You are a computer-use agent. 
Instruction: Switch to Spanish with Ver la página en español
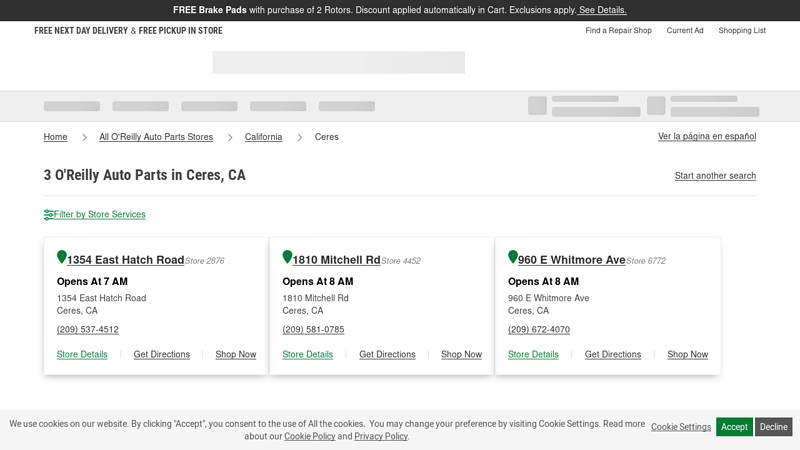click(x=706, y=137)
